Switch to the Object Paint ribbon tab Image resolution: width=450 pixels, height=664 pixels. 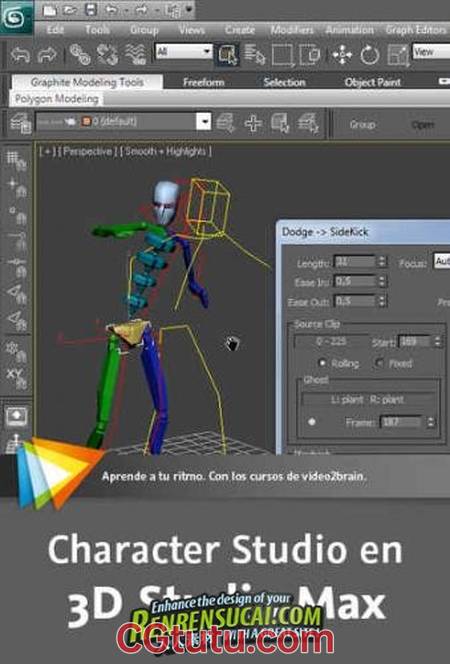[373, 82]
